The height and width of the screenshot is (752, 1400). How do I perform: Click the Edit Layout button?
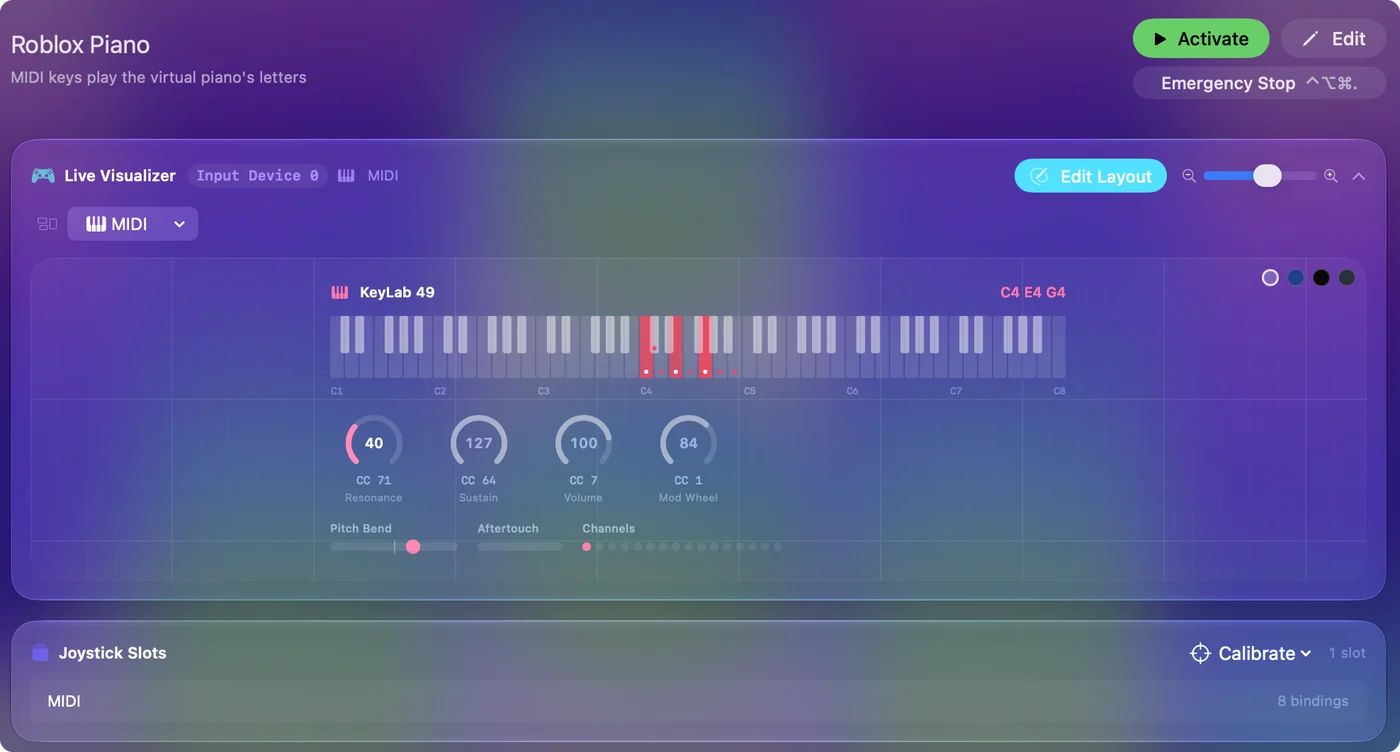click(x=1091, y=176)
